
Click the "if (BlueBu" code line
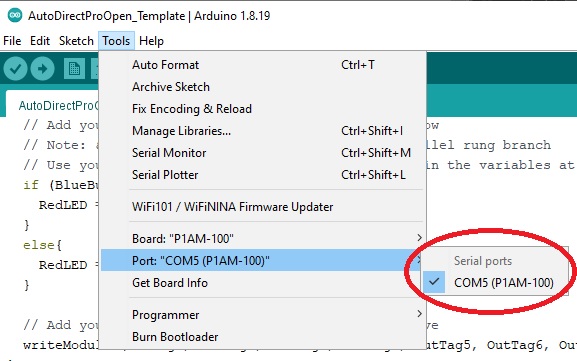pyautogui.click(x=61, y=185)
